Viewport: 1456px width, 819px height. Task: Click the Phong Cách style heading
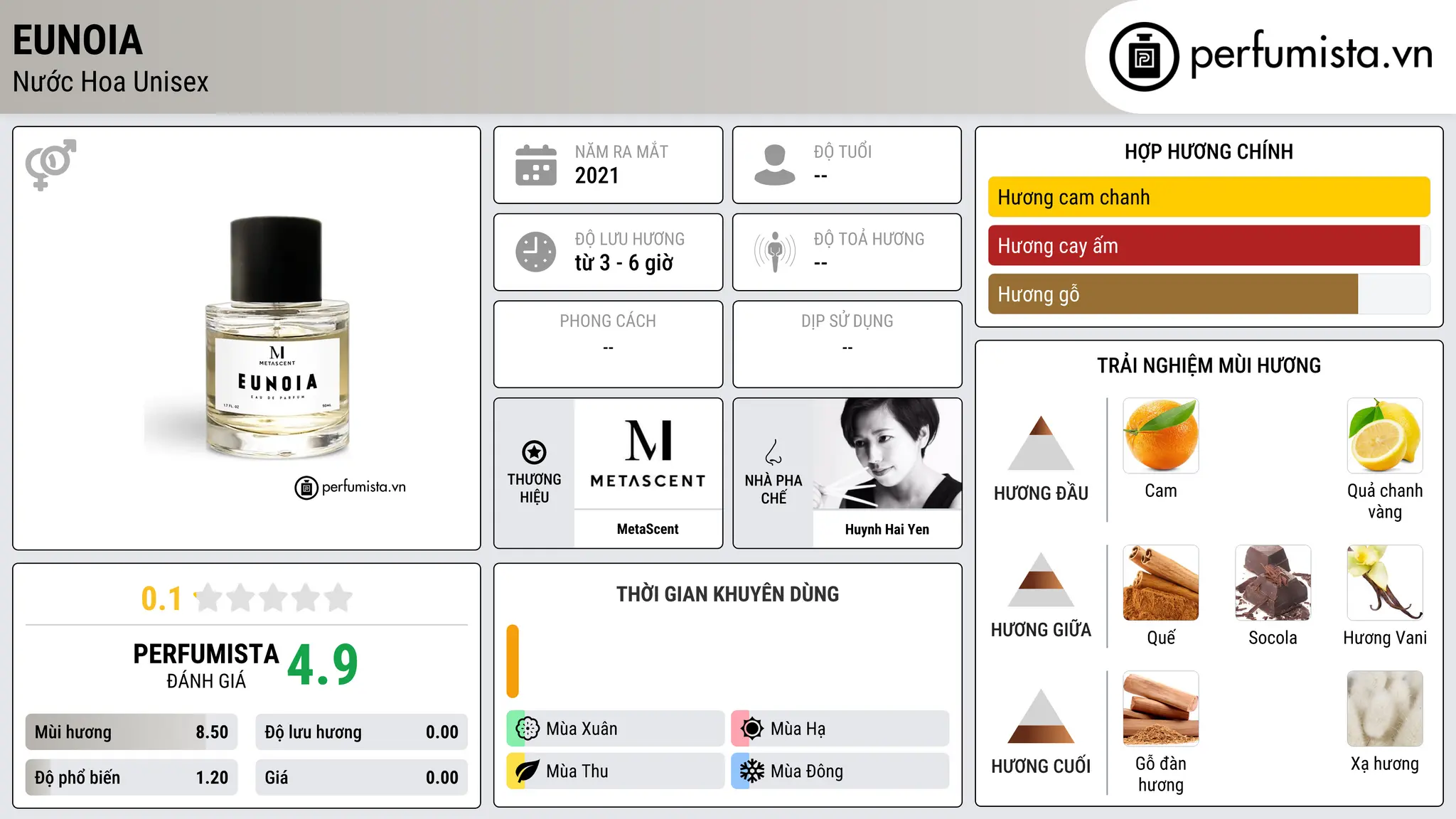point(608,321)
